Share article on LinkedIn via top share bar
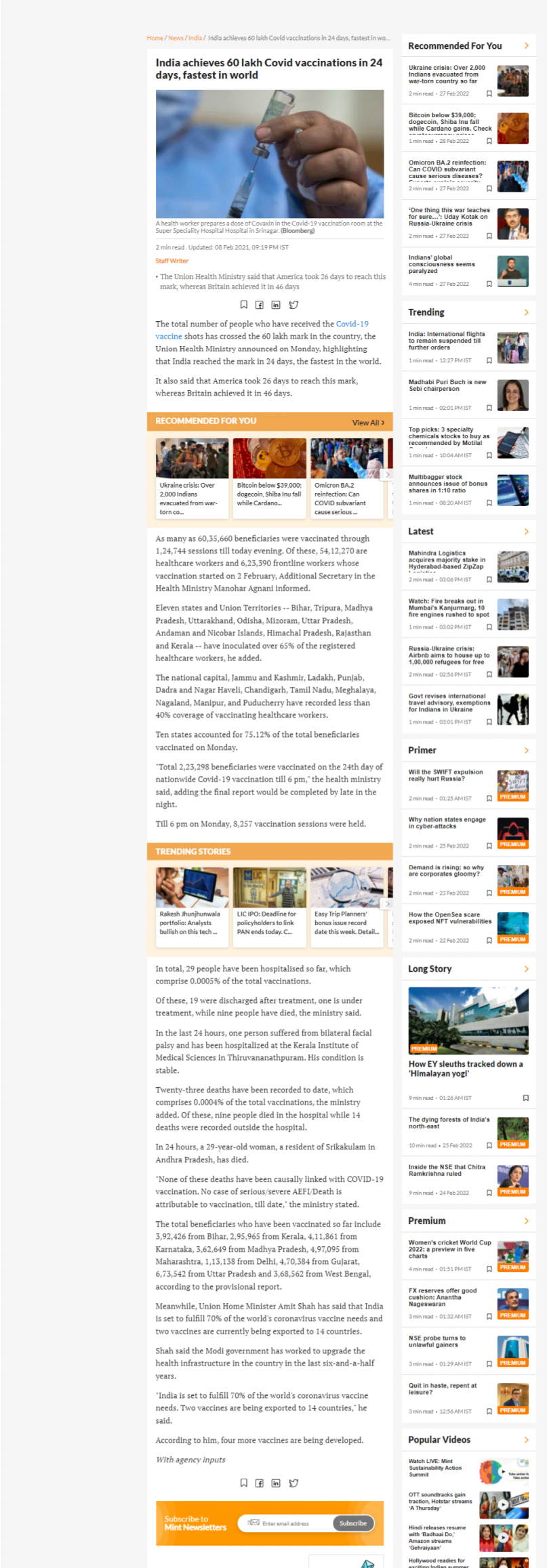Viewport: 547px width, 1568px height. 276,305
